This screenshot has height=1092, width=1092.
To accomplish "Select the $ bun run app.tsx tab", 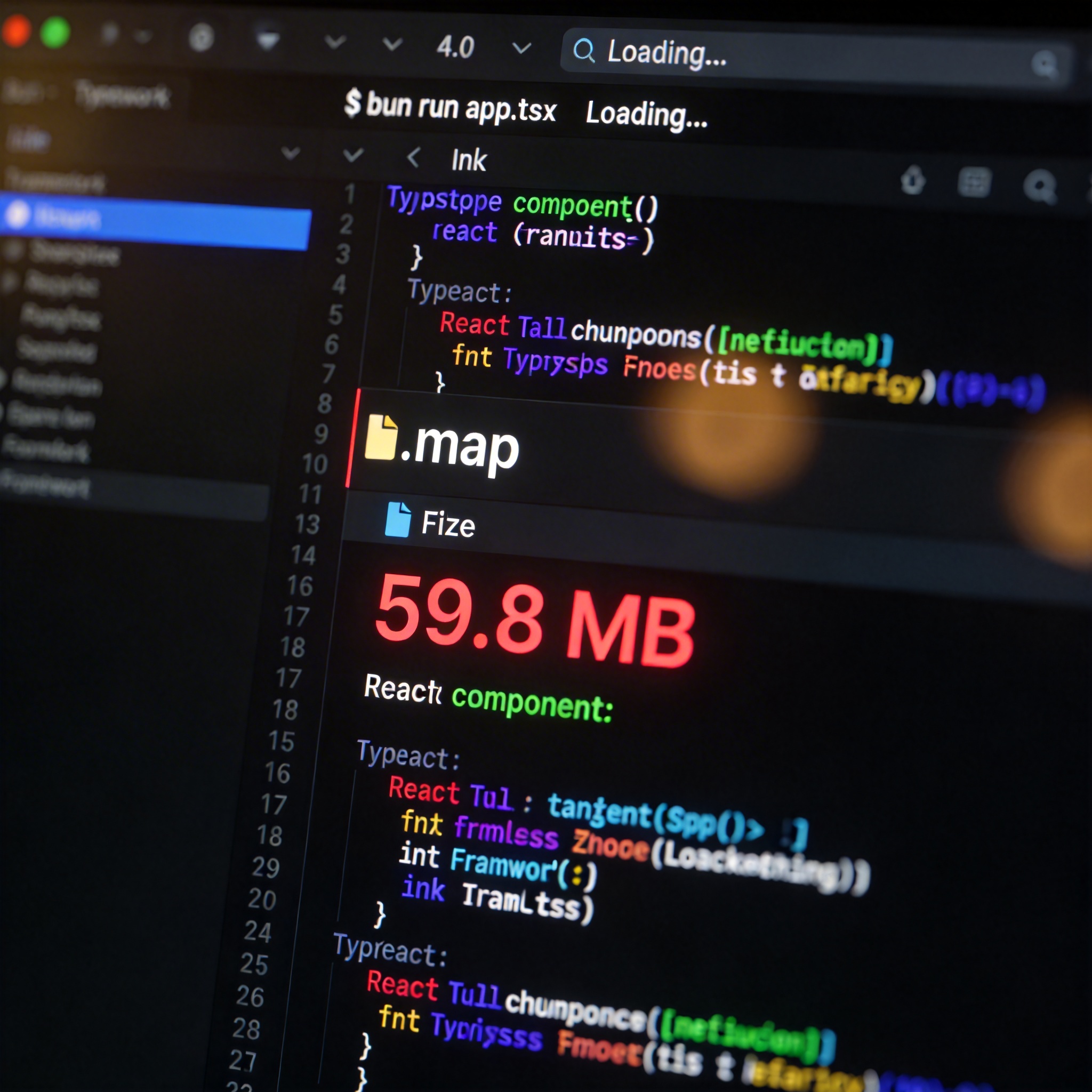I will click(x=451, y=106).
